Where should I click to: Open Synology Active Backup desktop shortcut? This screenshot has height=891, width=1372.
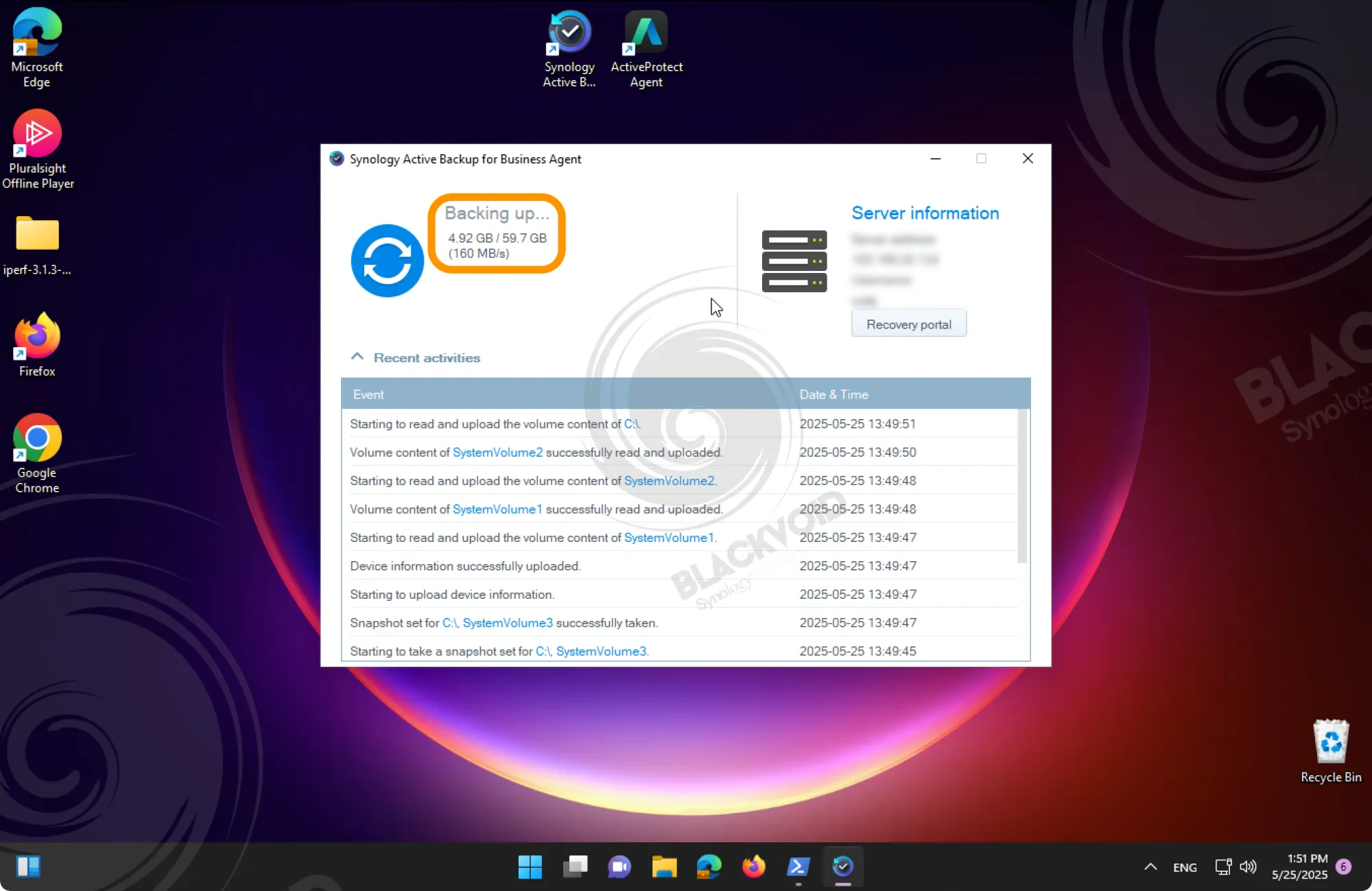coord(569,48)
